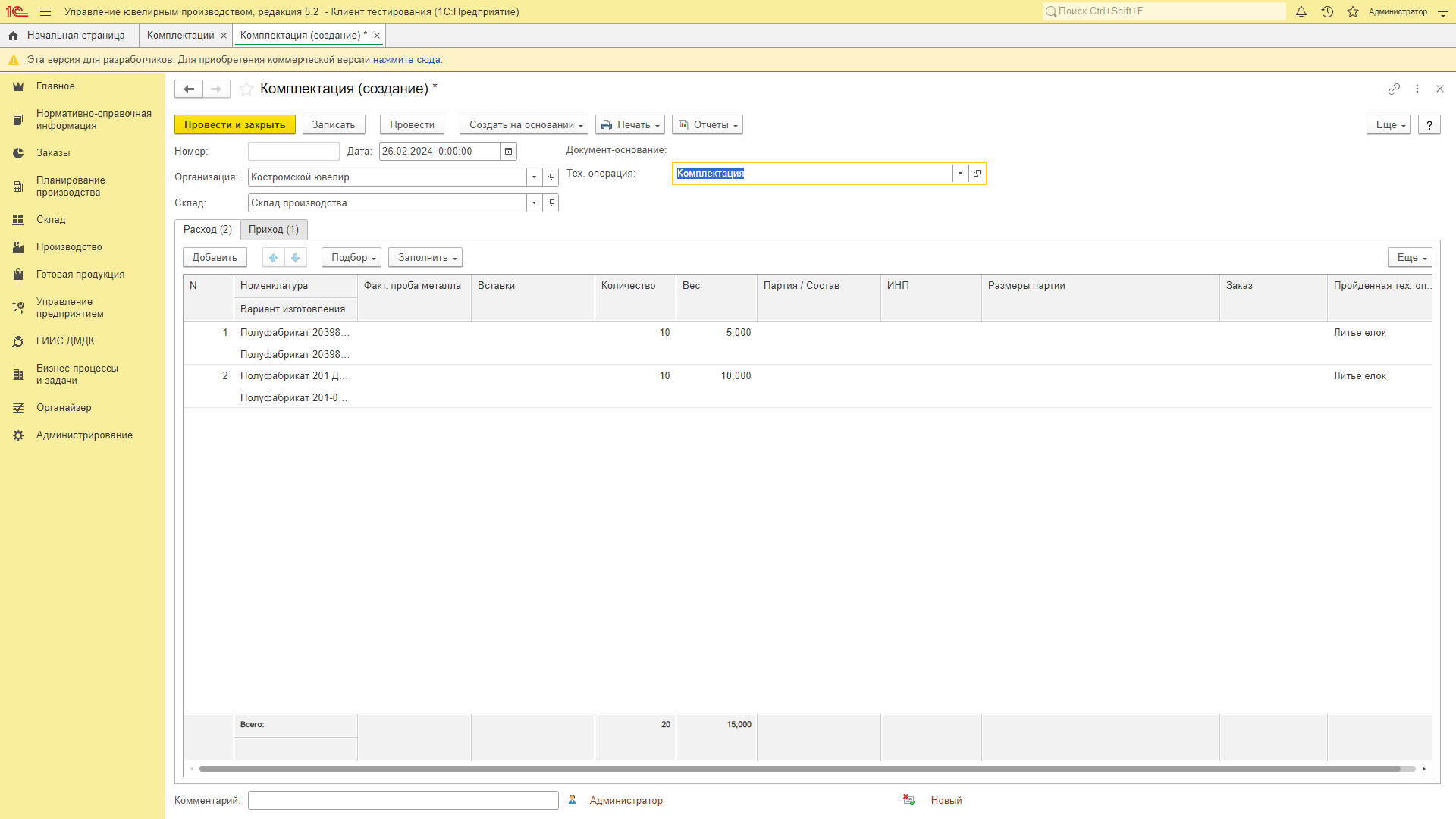Move table row up with arrow icon
Viewport: 1456px width, 819px height.
point(274,258)
